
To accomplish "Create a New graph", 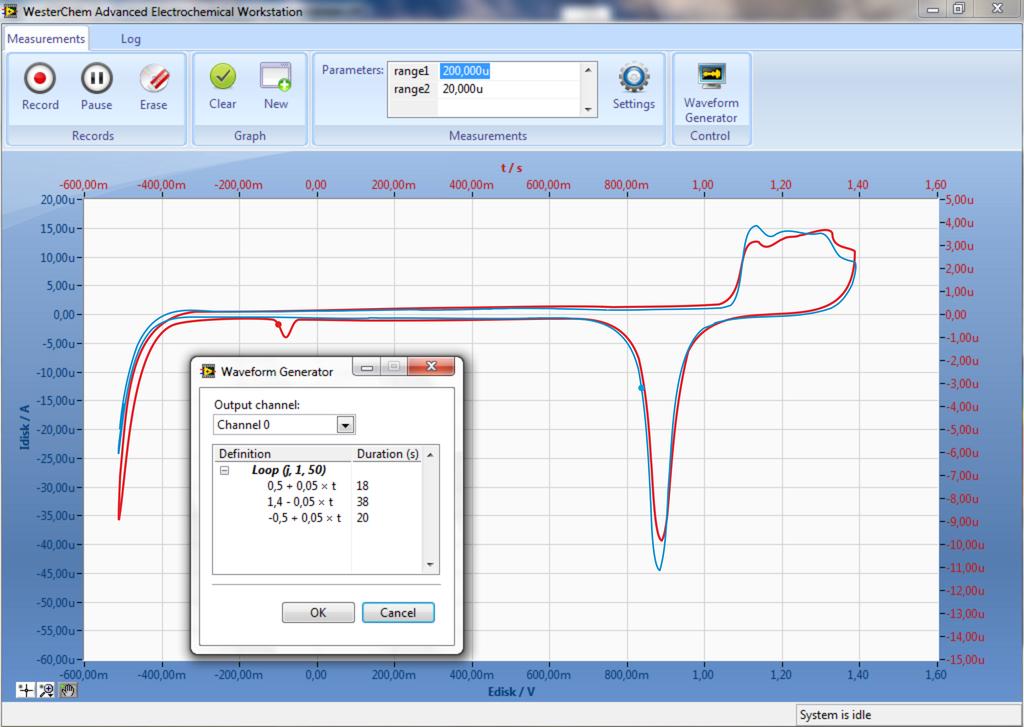I will (x=276, y=86).
